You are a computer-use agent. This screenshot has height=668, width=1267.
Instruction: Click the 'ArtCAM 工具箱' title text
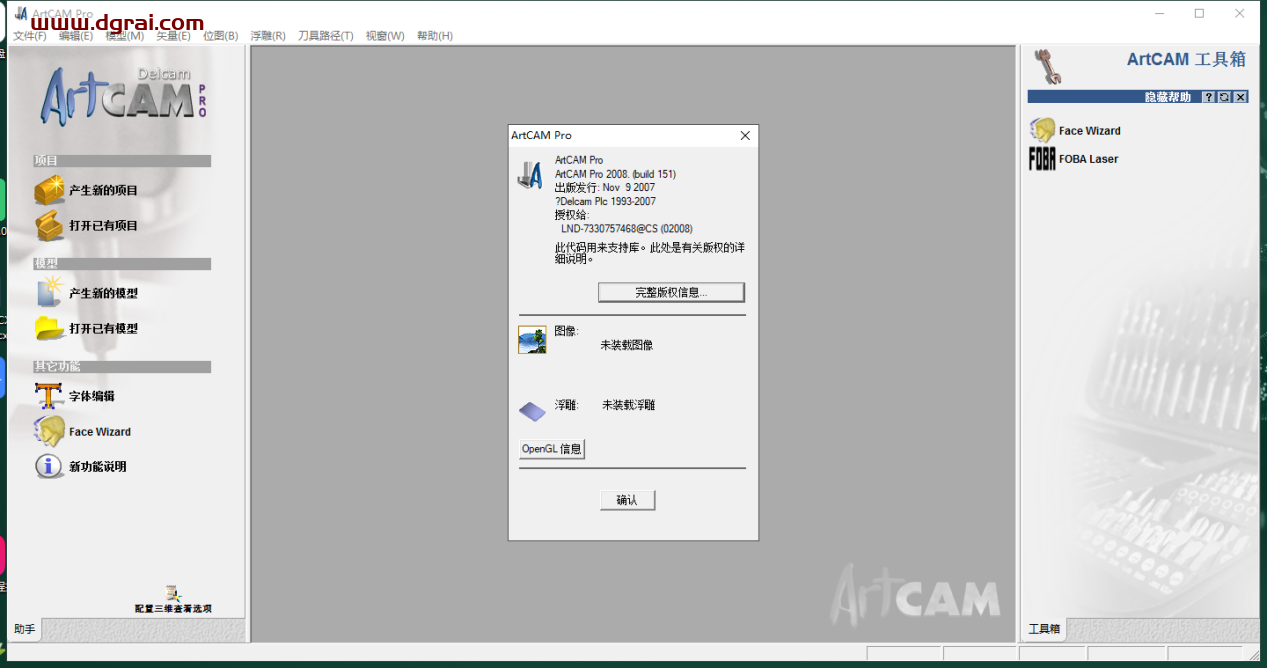[x=1186, y=59]
